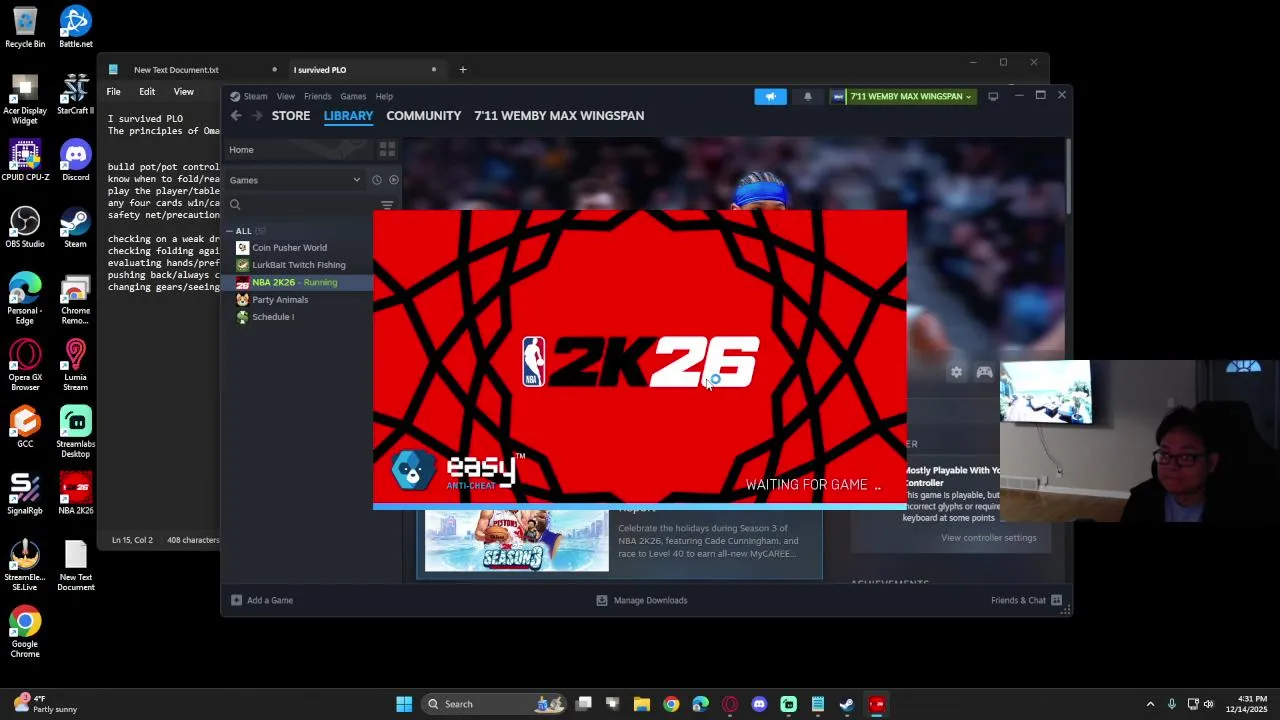This screenshot has width=1280, height=720.
Task: Go forward with Steam forward arrow
Action: click(x=257, y=116)
